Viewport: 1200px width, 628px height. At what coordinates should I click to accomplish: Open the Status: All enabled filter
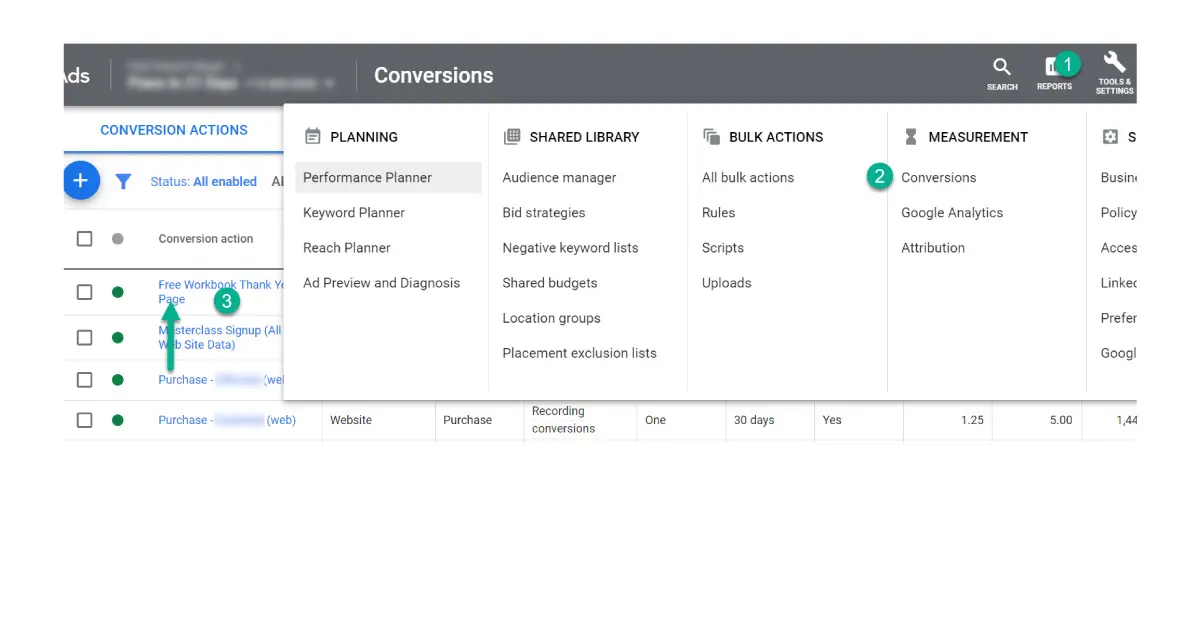pos(203,182)
